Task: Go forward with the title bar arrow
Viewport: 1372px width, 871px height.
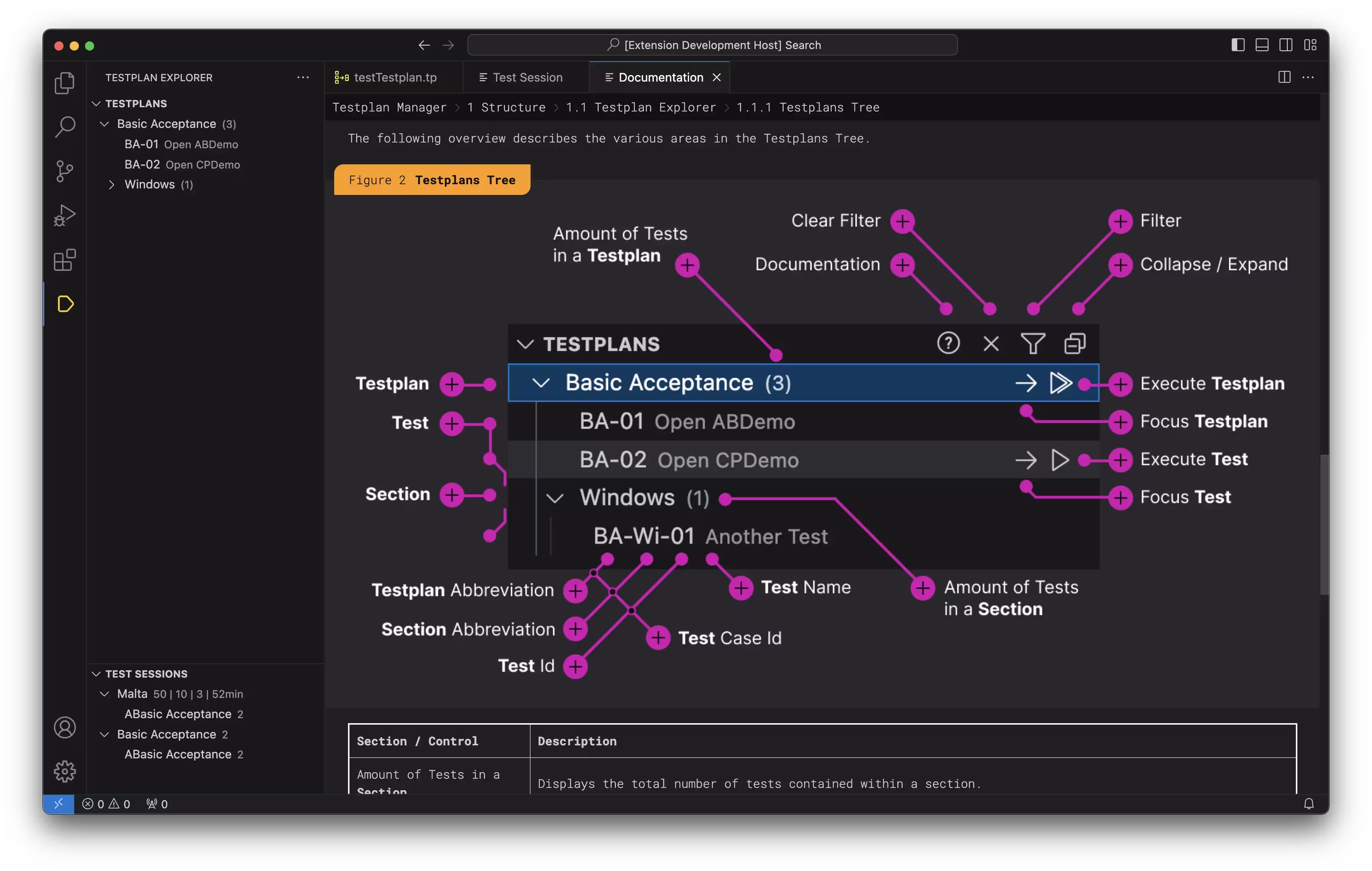Action: click(x=448, y=45)
